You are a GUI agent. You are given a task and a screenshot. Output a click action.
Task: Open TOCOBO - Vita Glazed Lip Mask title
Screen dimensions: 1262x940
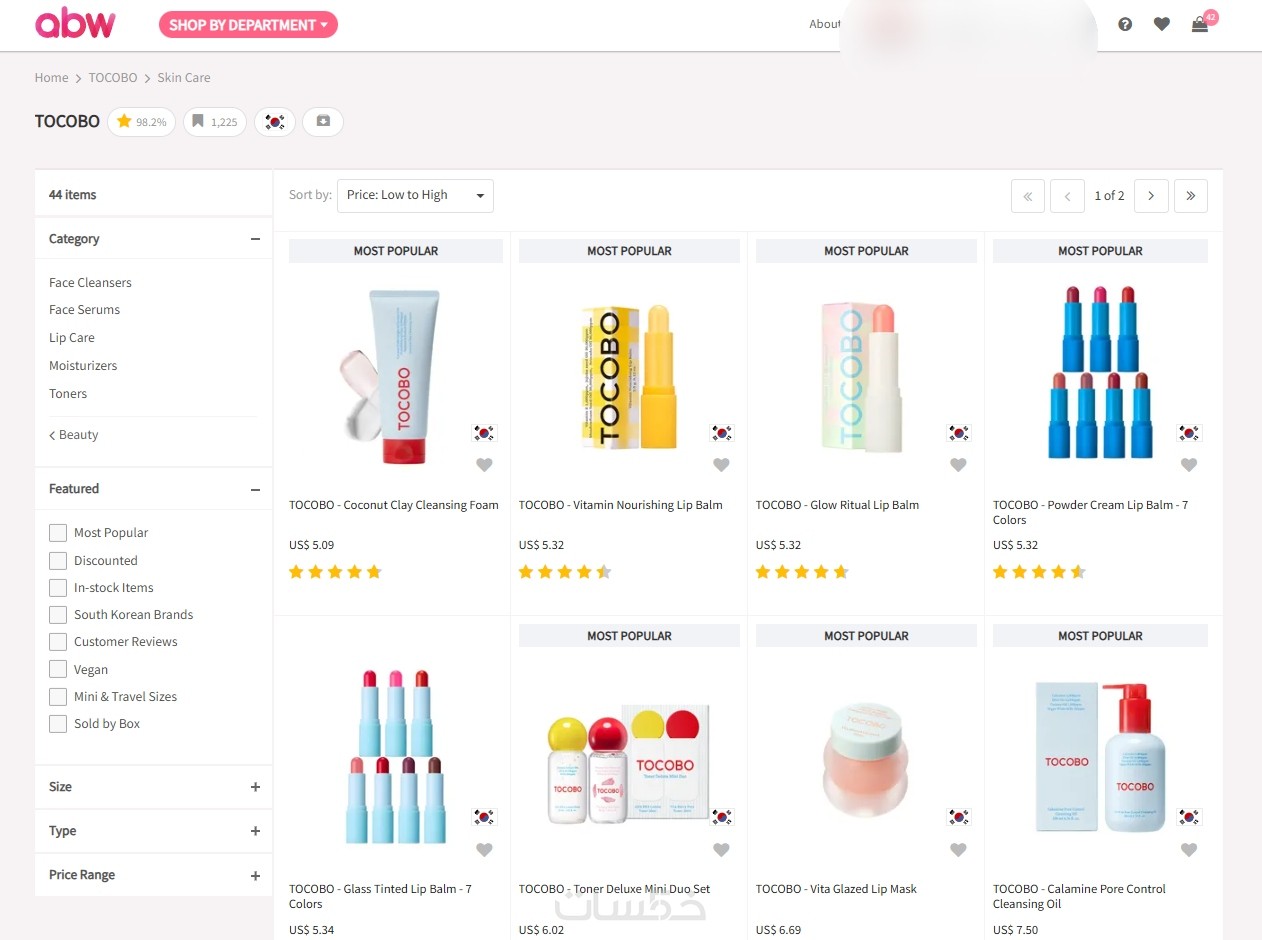[x=836, y=889]
